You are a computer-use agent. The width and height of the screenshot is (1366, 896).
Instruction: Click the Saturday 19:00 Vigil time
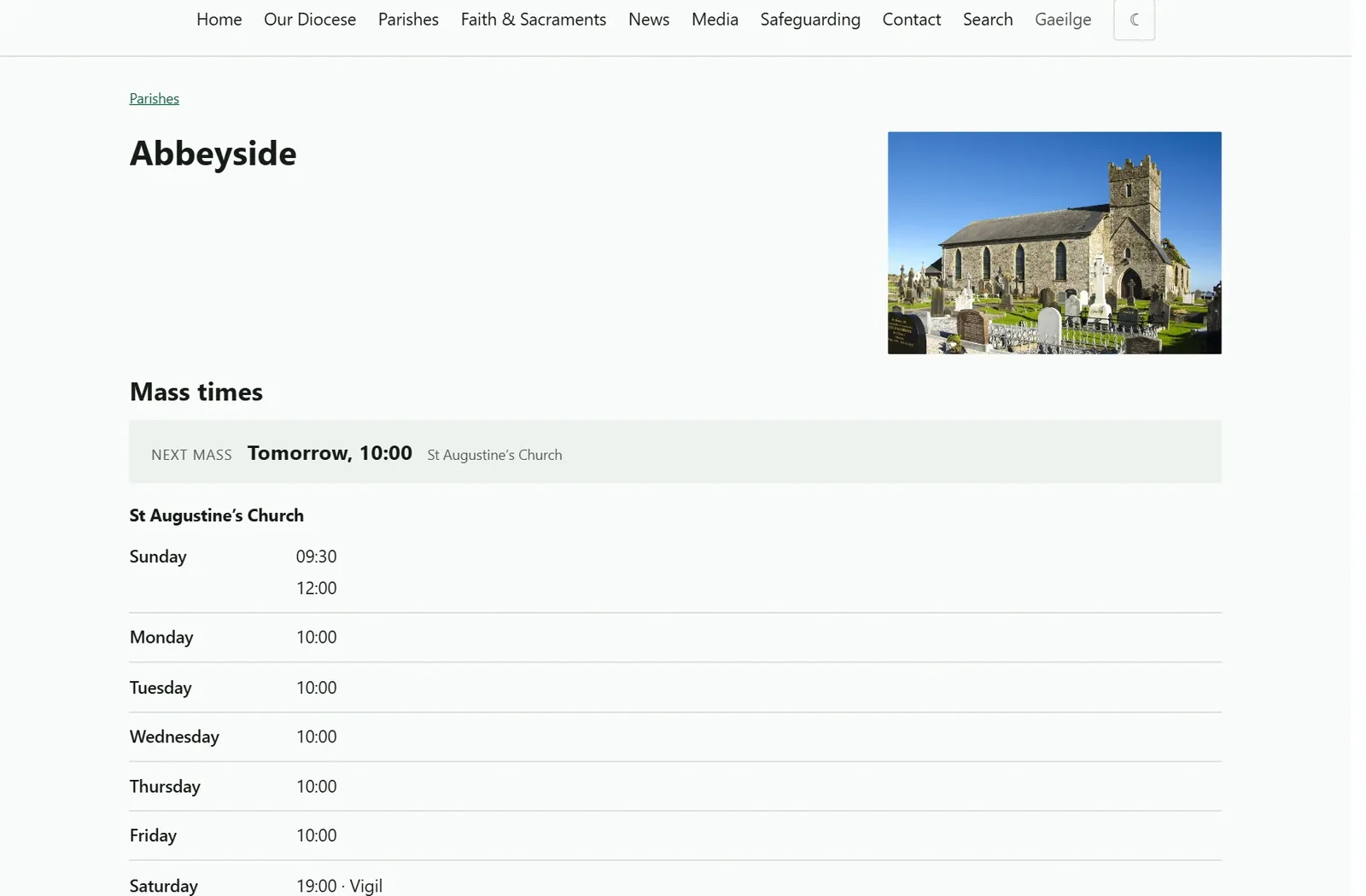click(339, 886)
